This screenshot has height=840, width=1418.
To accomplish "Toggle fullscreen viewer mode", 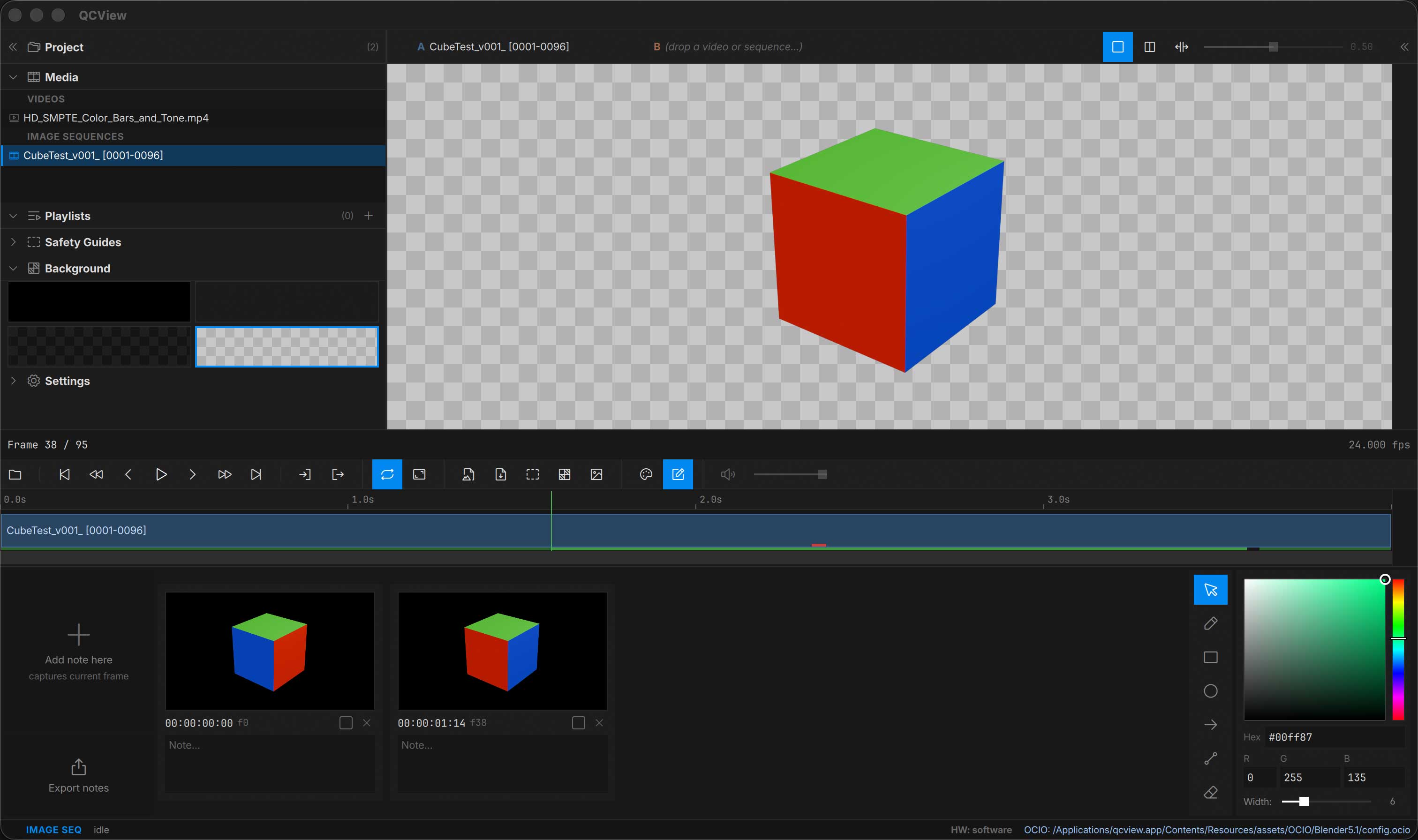I will (420, 474).
